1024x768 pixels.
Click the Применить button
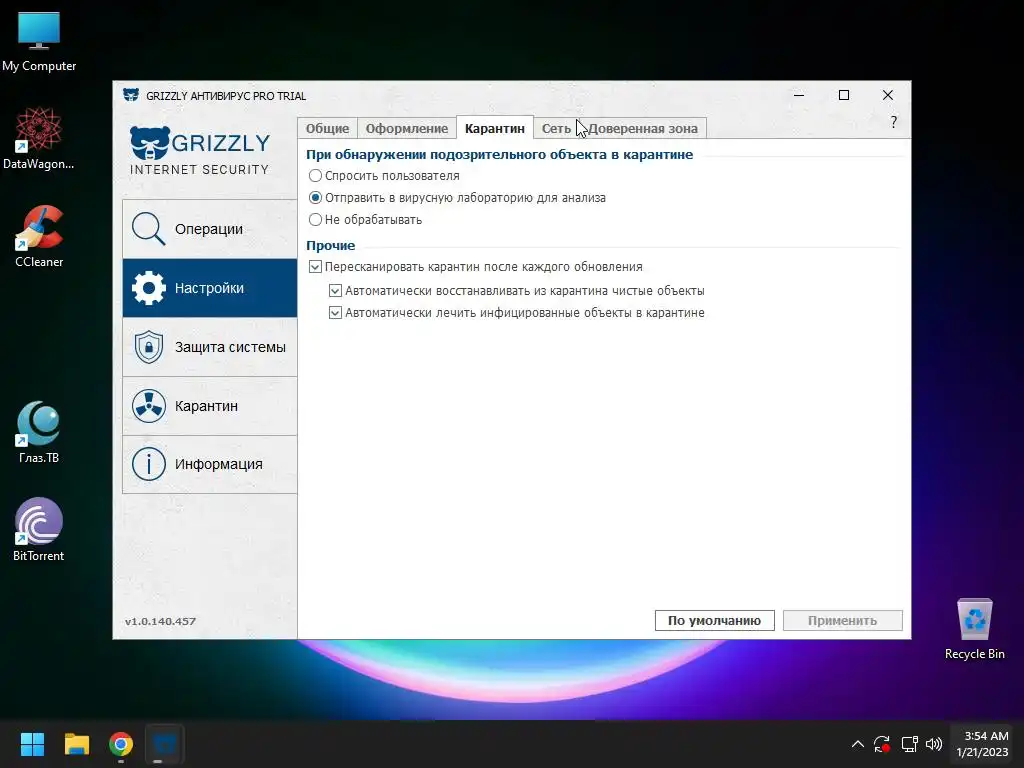pos(842,620)
